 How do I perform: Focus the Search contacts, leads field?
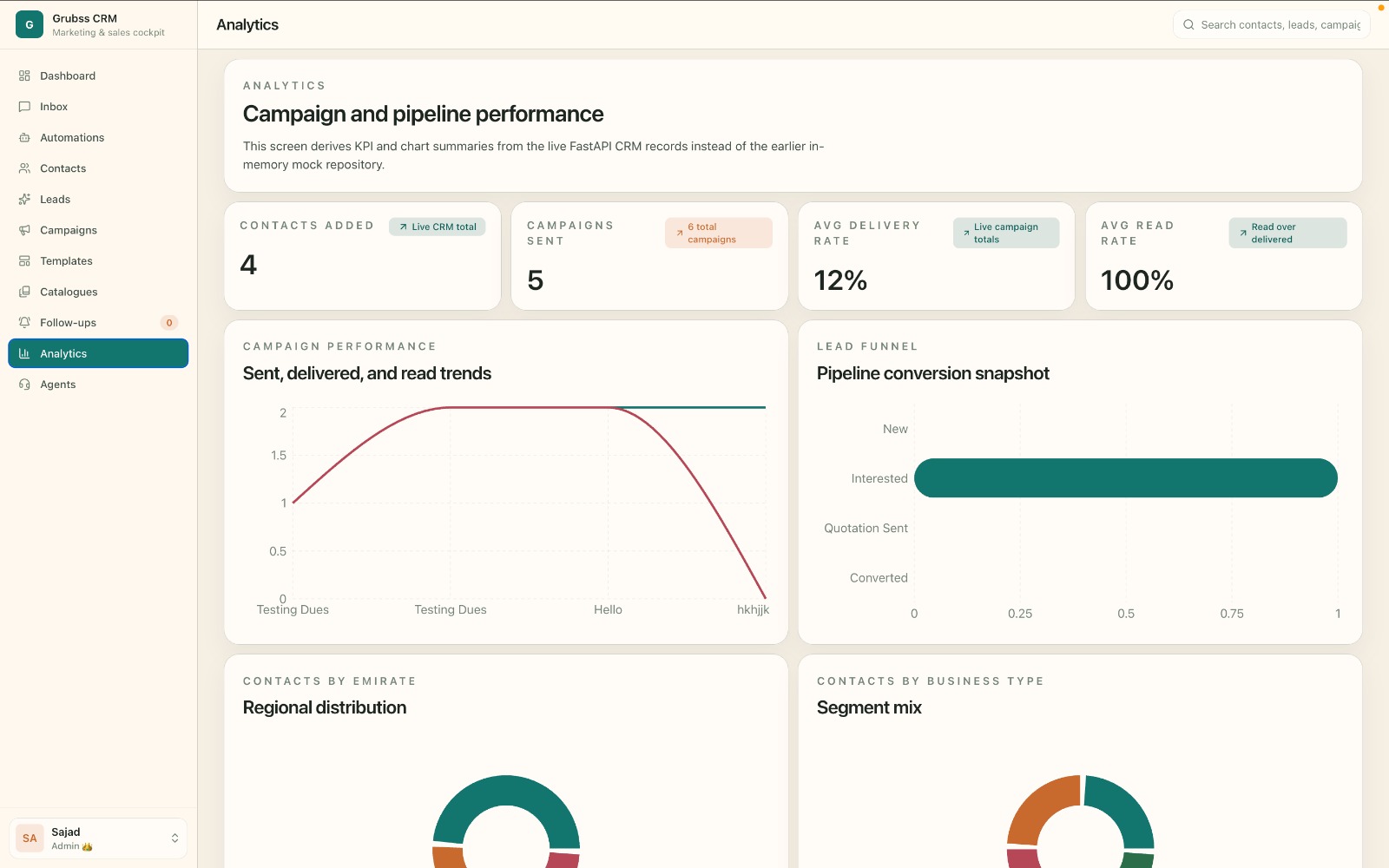click(x=1271, y=24)
